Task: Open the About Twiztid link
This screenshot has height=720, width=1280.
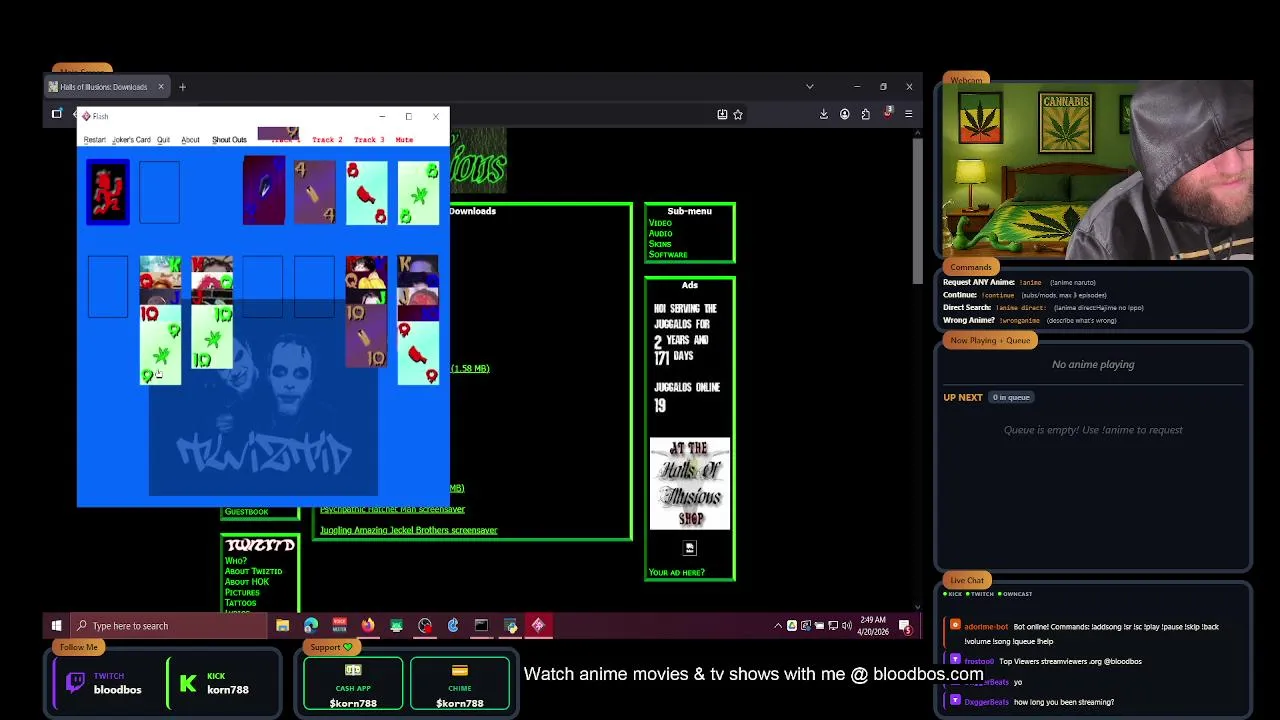Action: pos(253,571)
